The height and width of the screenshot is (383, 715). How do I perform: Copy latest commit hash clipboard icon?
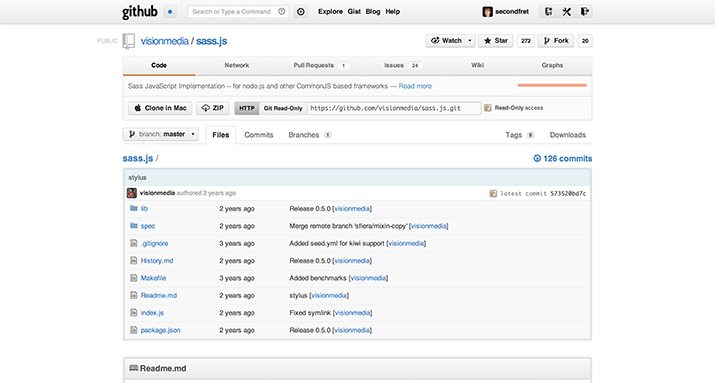(x=493, y=193)
